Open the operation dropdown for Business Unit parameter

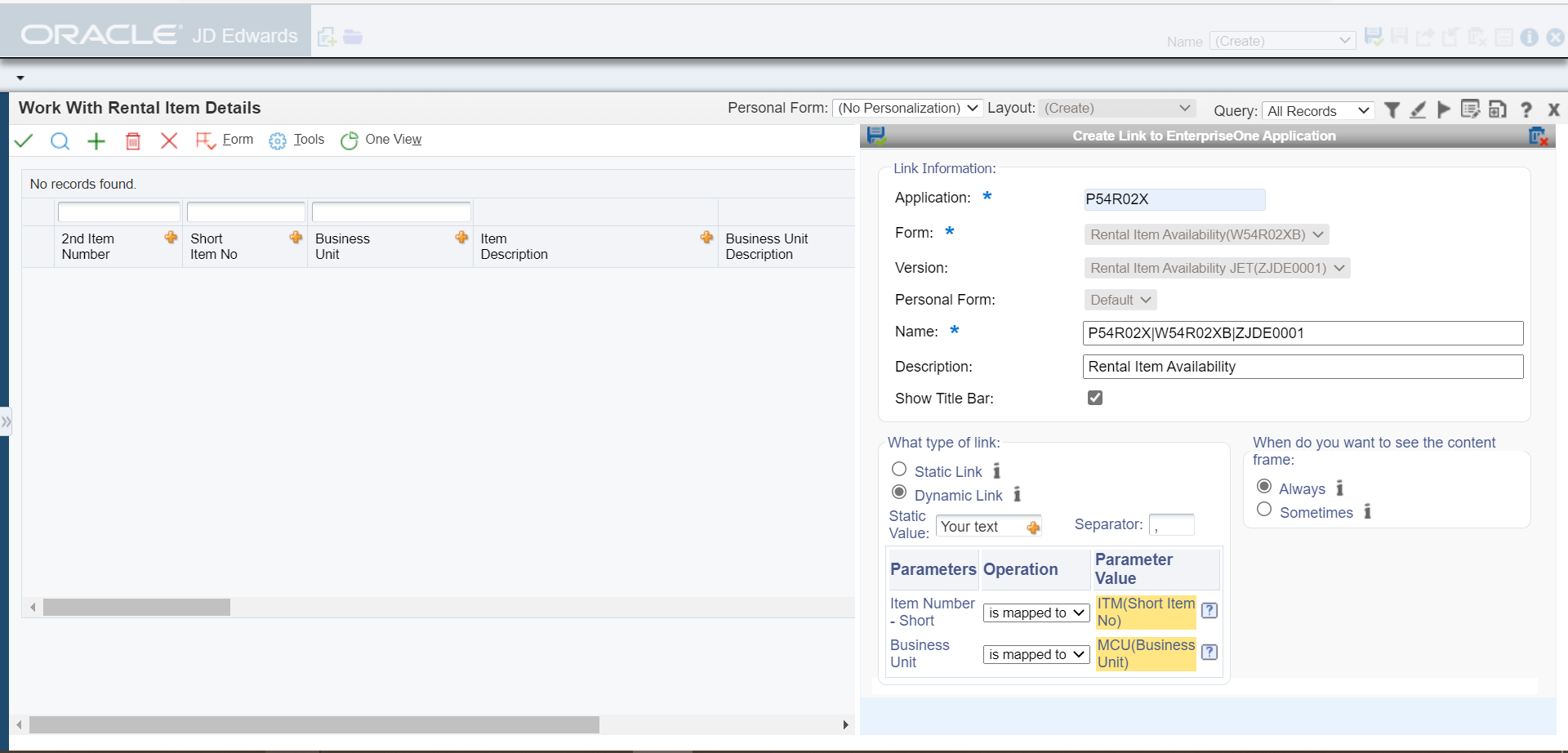coord(1036,654)
